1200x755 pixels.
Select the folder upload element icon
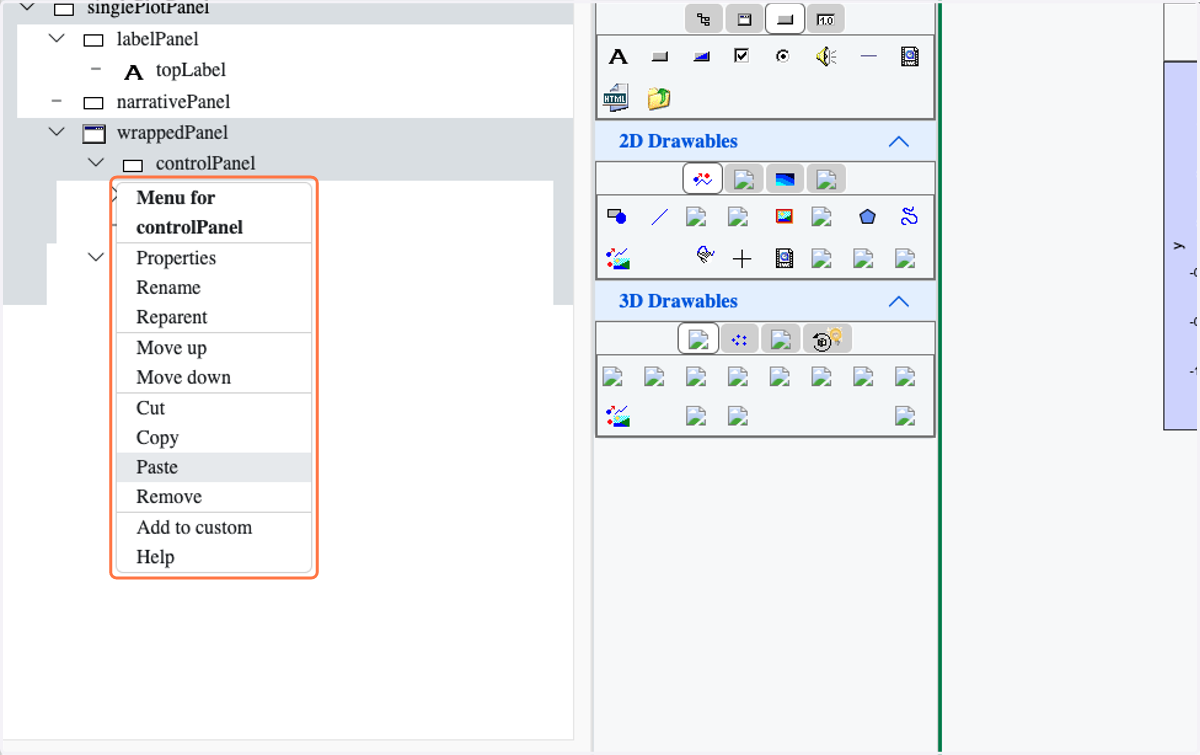[x=658, y=98]
